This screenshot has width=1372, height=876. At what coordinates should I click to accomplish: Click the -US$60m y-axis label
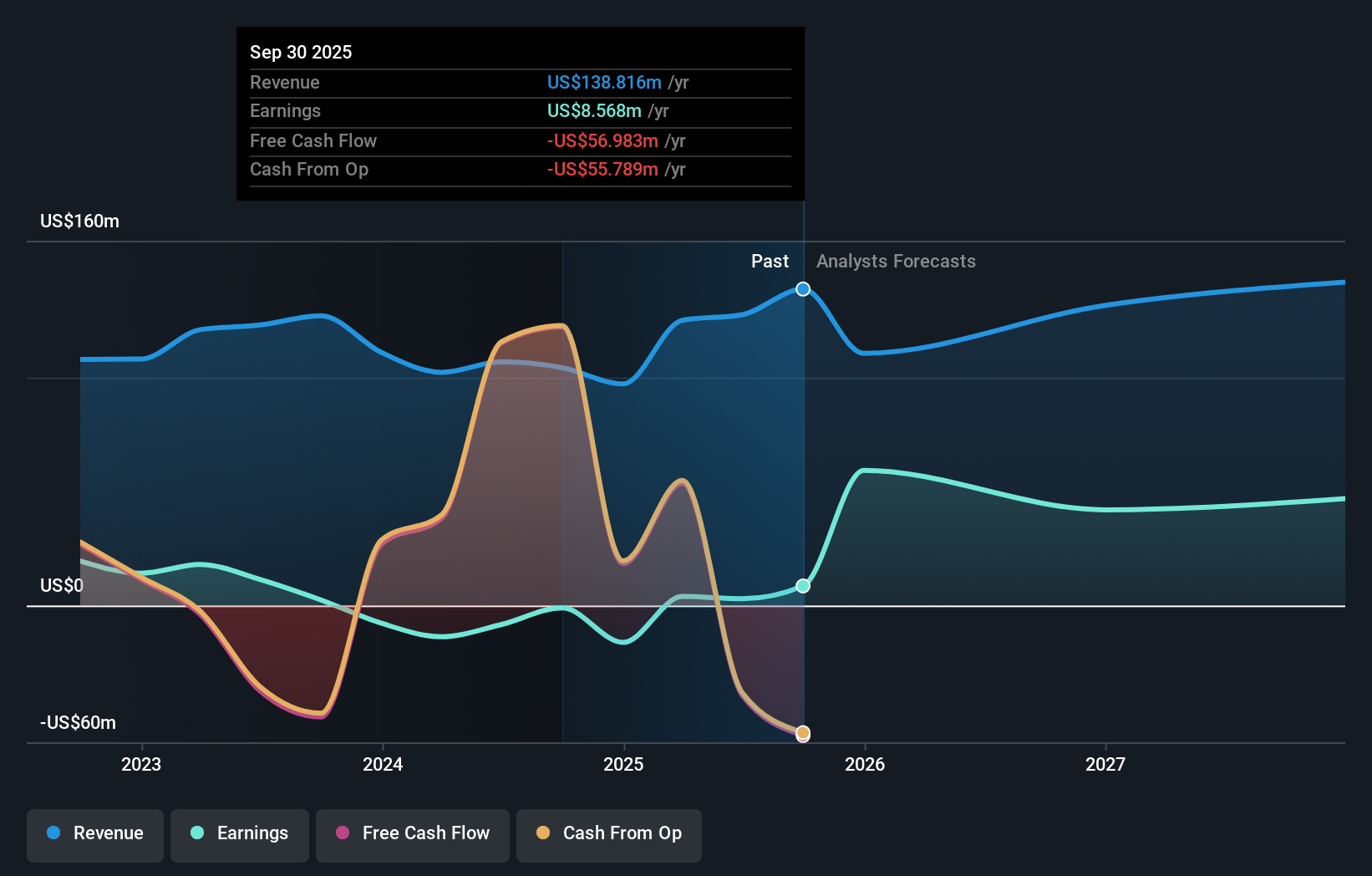tap(79, 723)
